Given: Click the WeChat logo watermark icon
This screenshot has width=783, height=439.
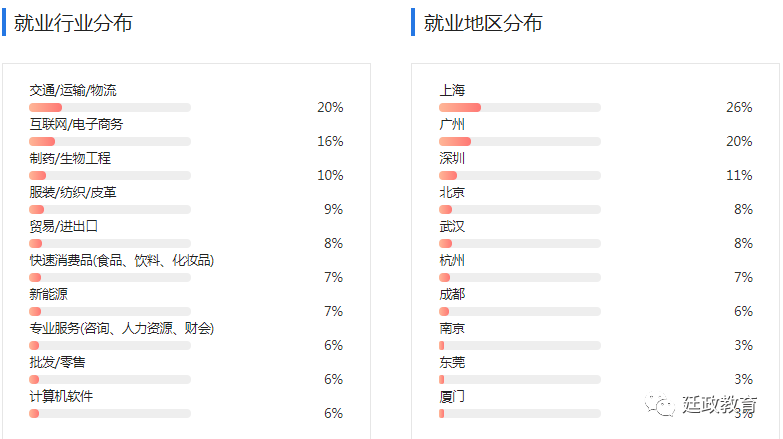Looking at the screenshot, I should (659, 404).
